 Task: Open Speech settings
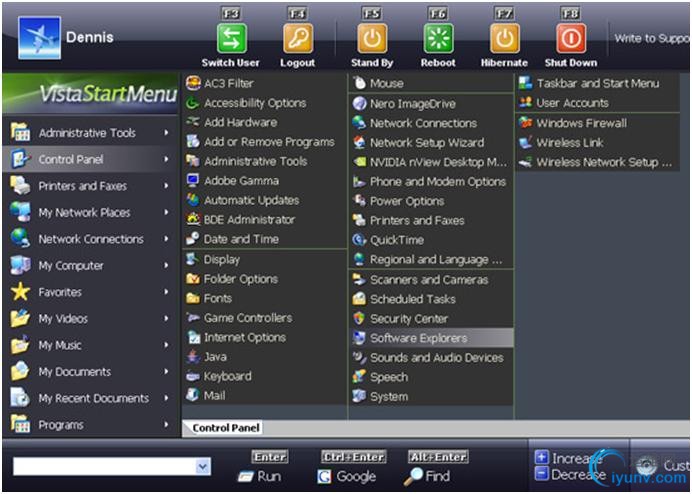pyautogui.click(x=432, y=377)
